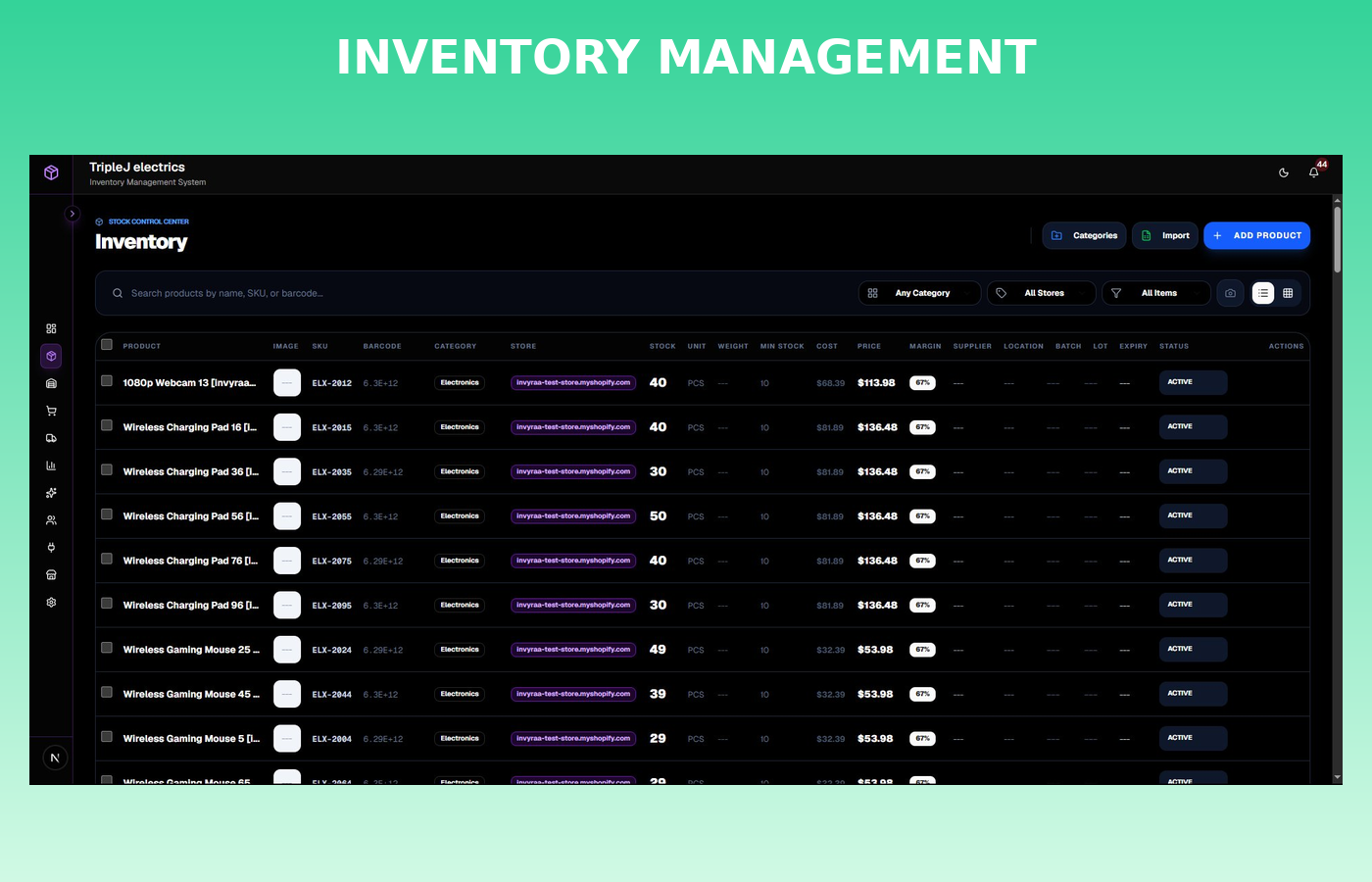1372x882 pixels.
Task: Open the plug integrations sidebar icon
Action: pos(51,548)
